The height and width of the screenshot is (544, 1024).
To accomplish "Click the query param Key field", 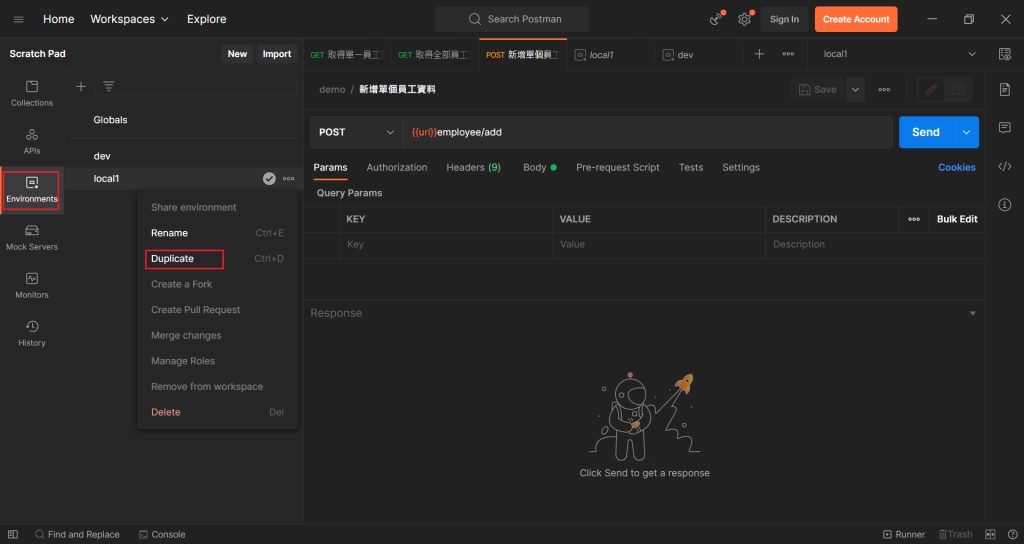I will coord(446,244).
